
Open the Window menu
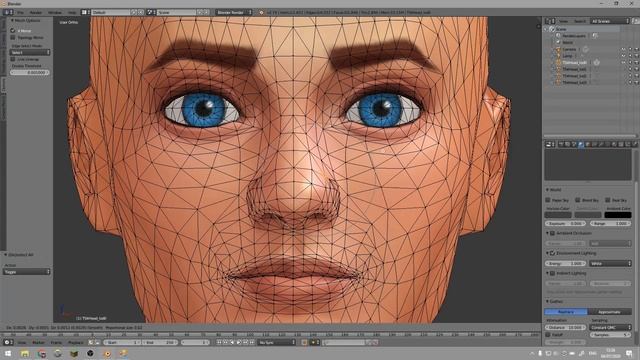(x=55, y=13)
